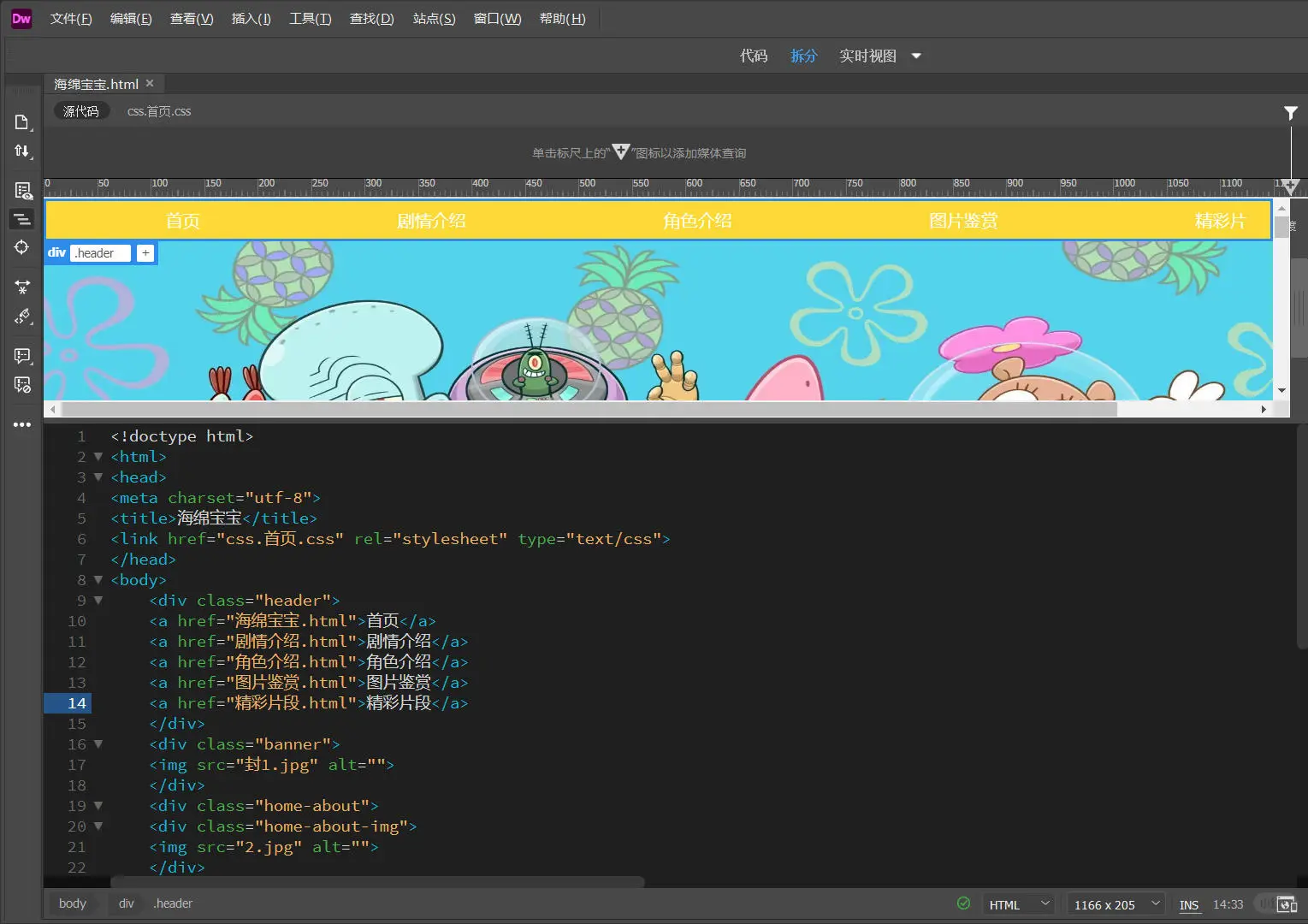
Task: Open the 窗口(W) menu
Action: click(x=498, y=19)
